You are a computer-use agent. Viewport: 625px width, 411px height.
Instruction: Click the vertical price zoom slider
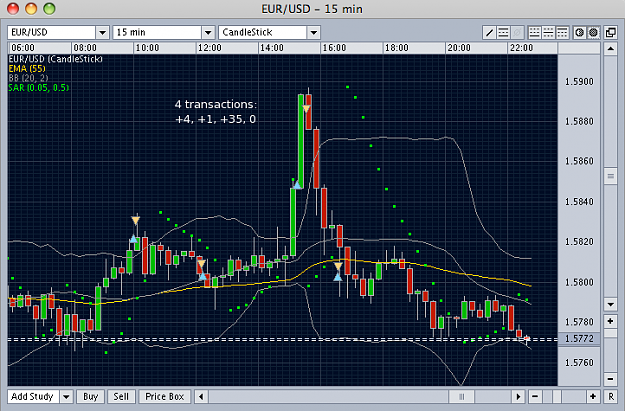(610, 333)
